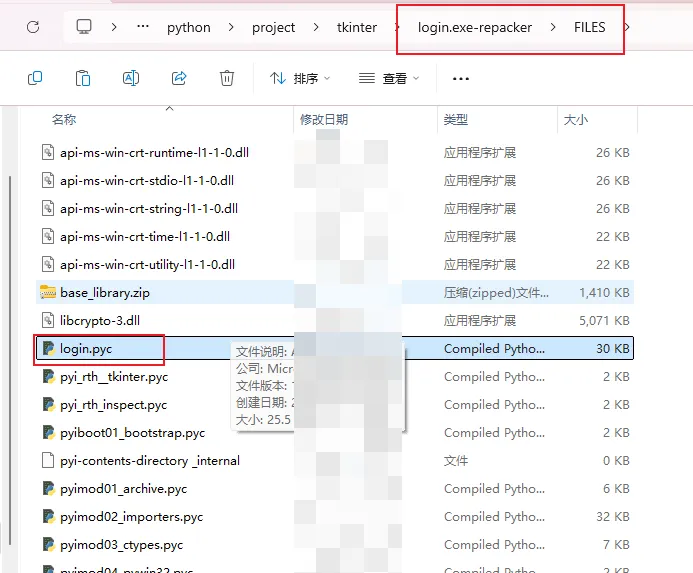Image resolution: width=693 pixels, height=573 pixels.
Task: Open the 查看 view dropdown
Action: [x=389, y=79]
